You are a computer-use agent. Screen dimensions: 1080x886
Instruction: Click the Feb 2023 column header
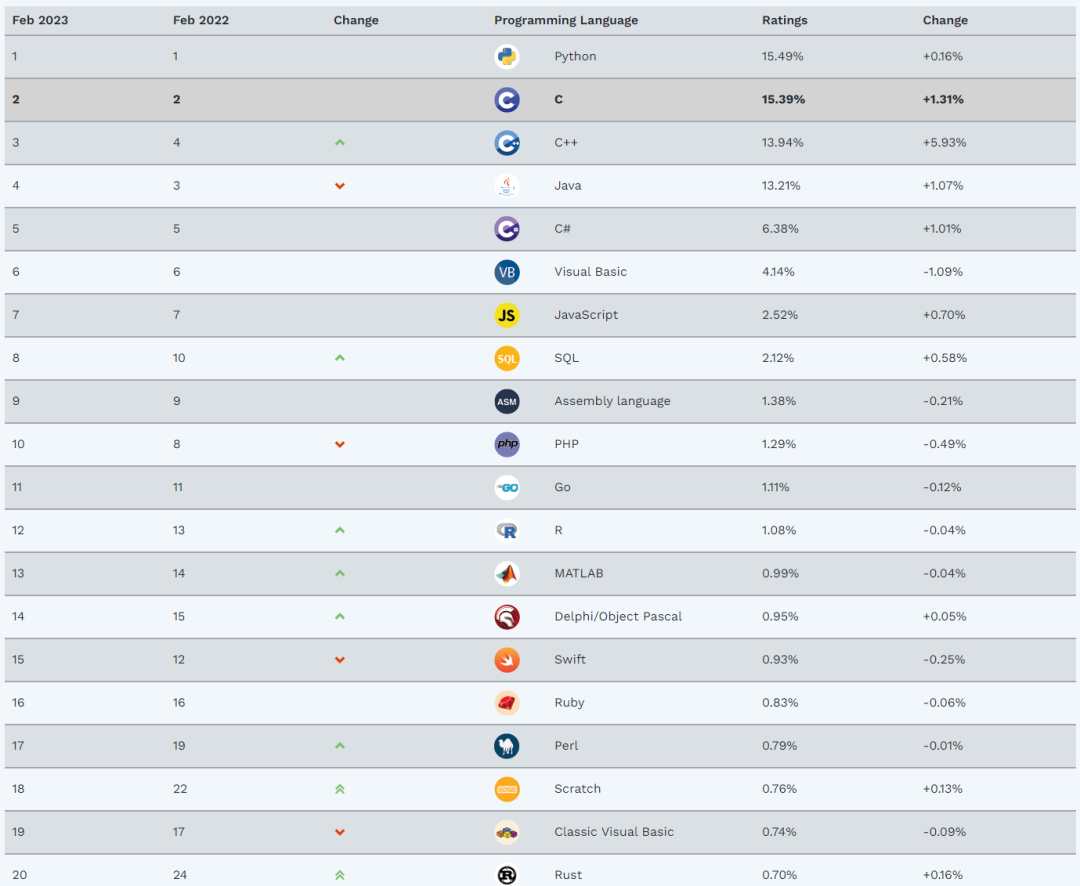(40, 20)
